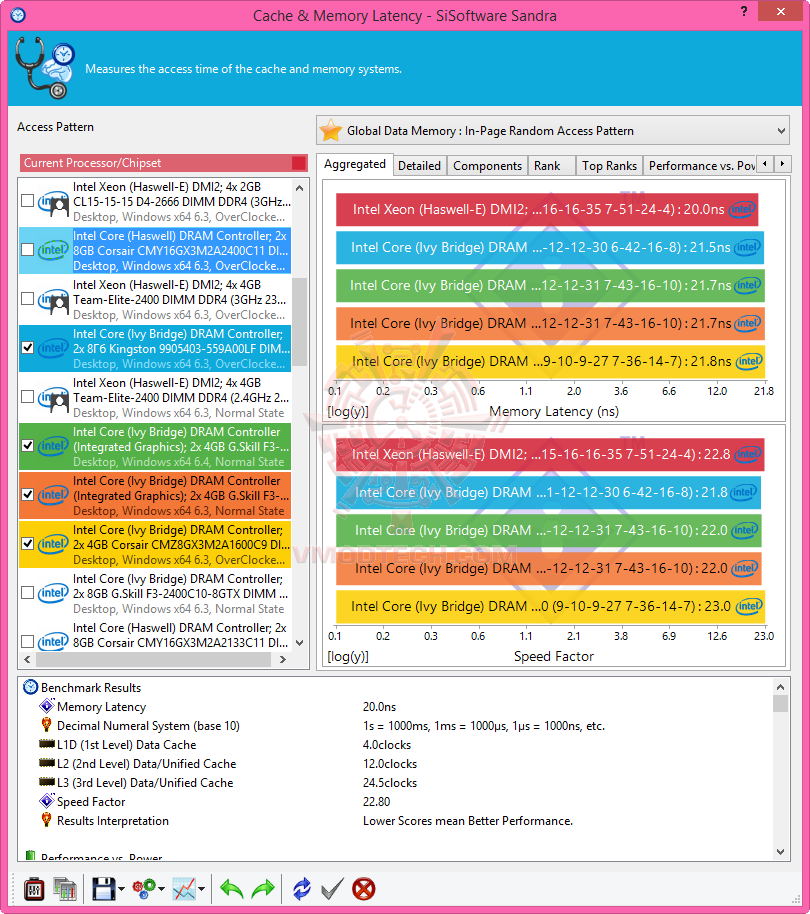Click the tab strip right scroll arrow
810x914 pixels.
(783, 164)
